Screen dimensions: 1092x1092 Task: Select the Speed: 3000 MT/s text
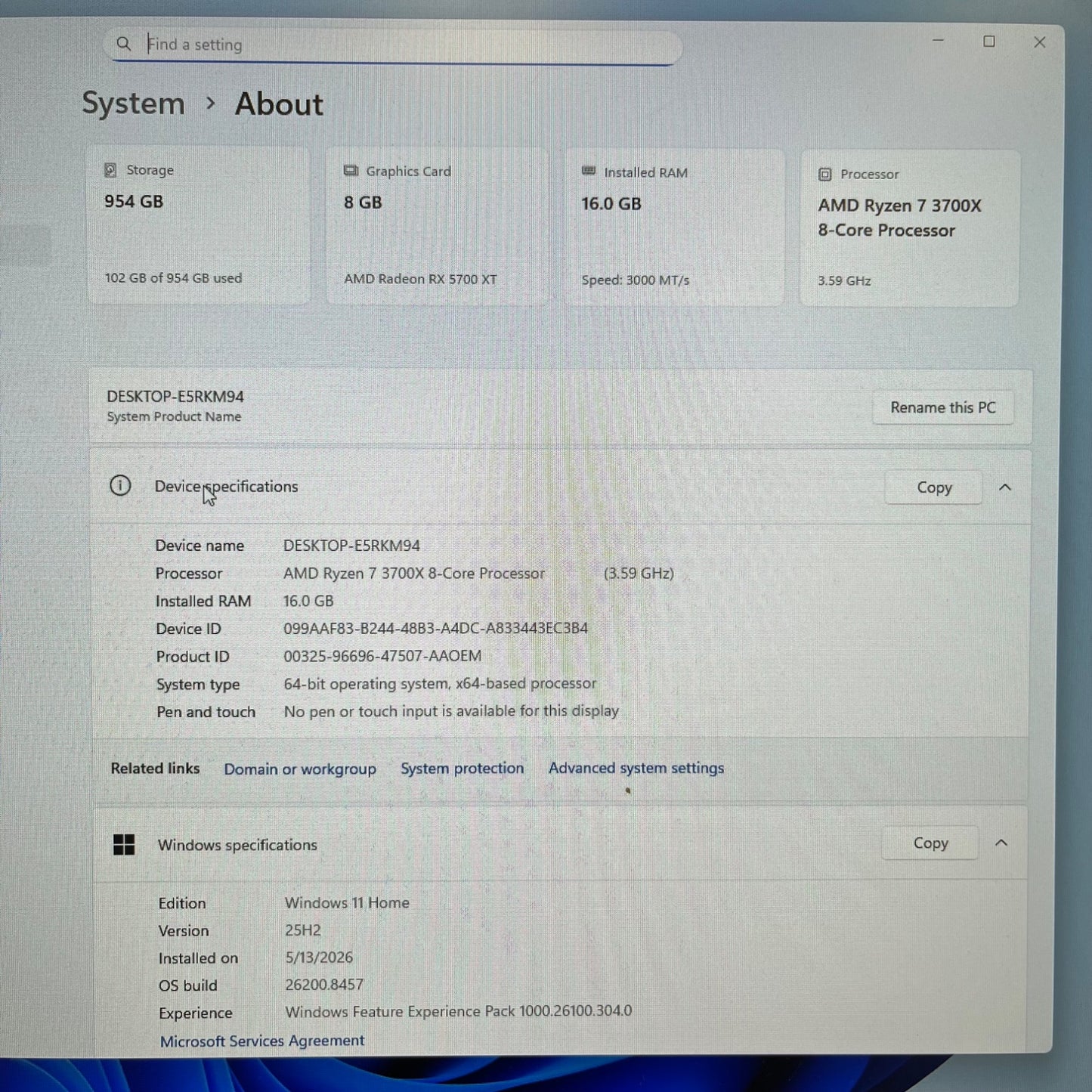(x=636, y=280)
